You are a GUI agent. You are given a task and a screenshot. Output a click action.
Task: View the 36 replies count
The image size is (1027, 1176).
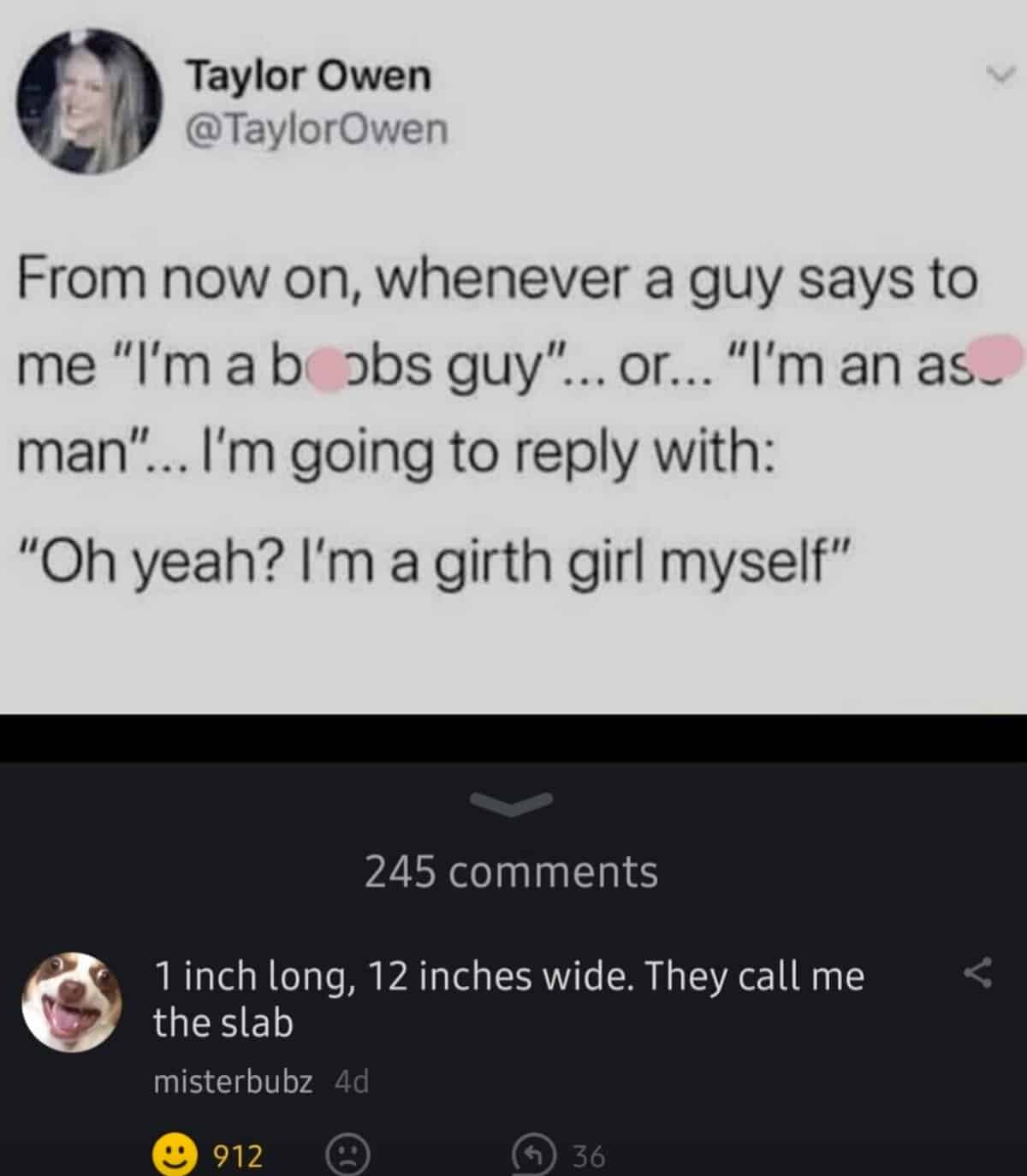589,1157
